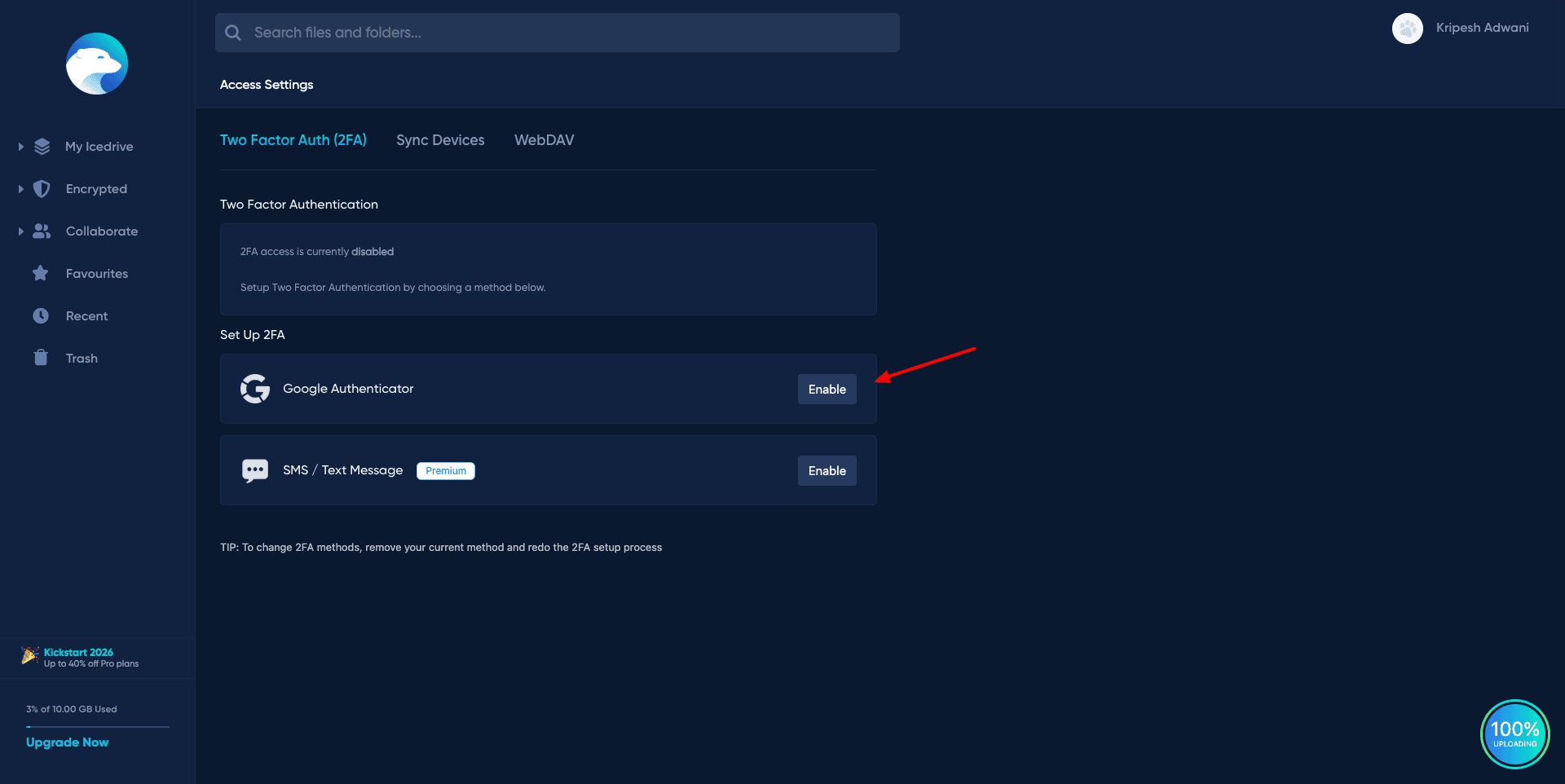
Task: Open Trash via the bin icon
Action: (41, 358)
